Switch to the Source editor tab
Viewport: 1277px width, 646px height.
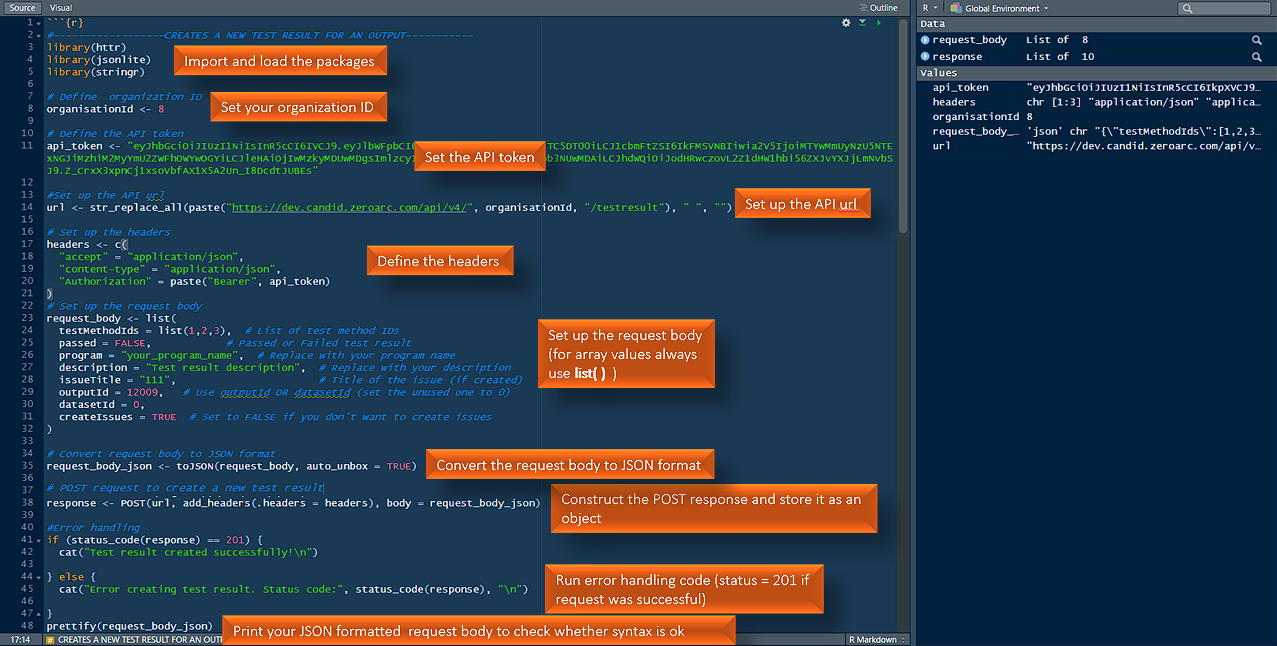coord(22,7)
